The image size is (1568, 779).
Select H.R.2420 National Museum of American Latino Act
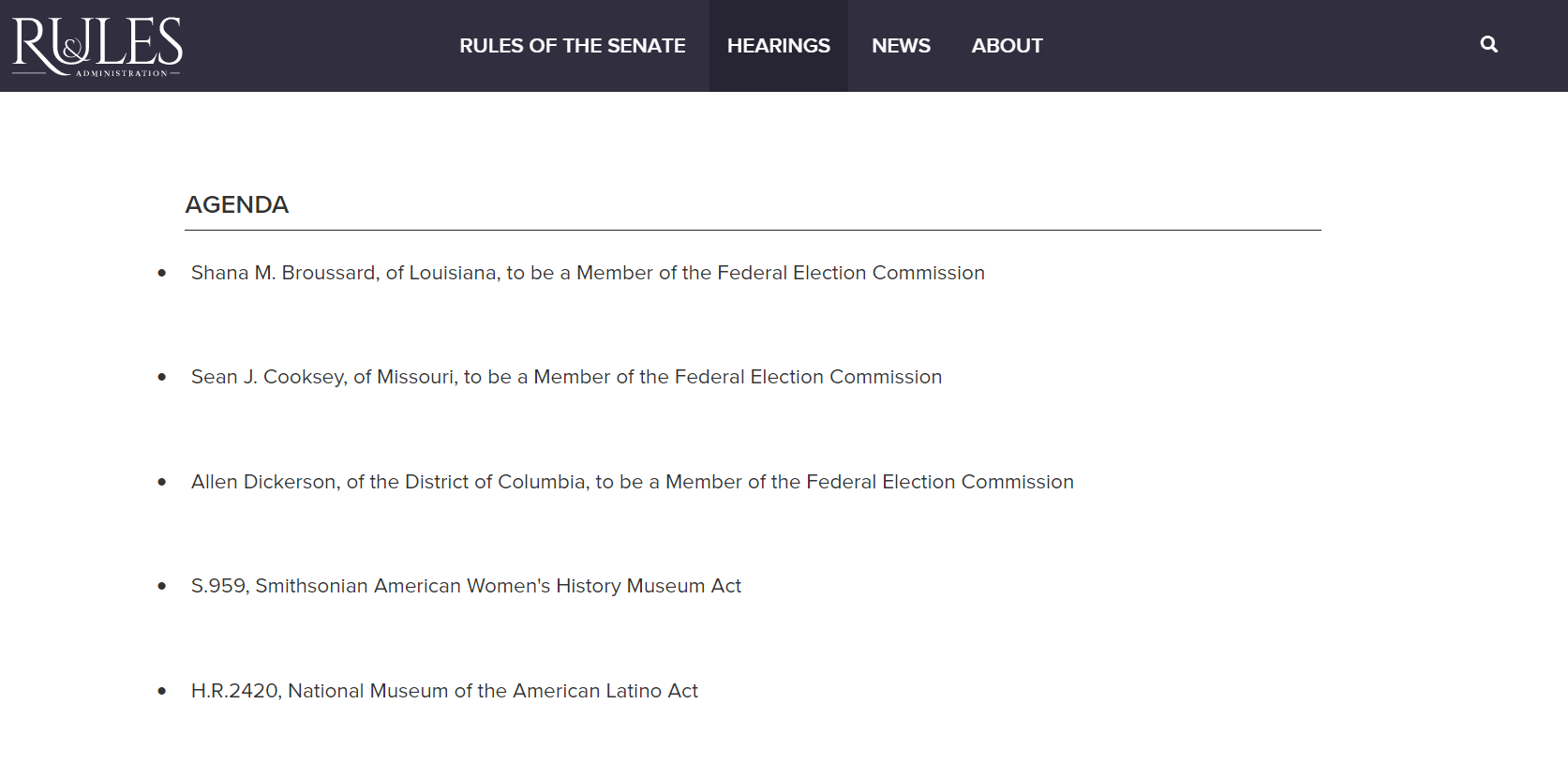pos(444,691)
